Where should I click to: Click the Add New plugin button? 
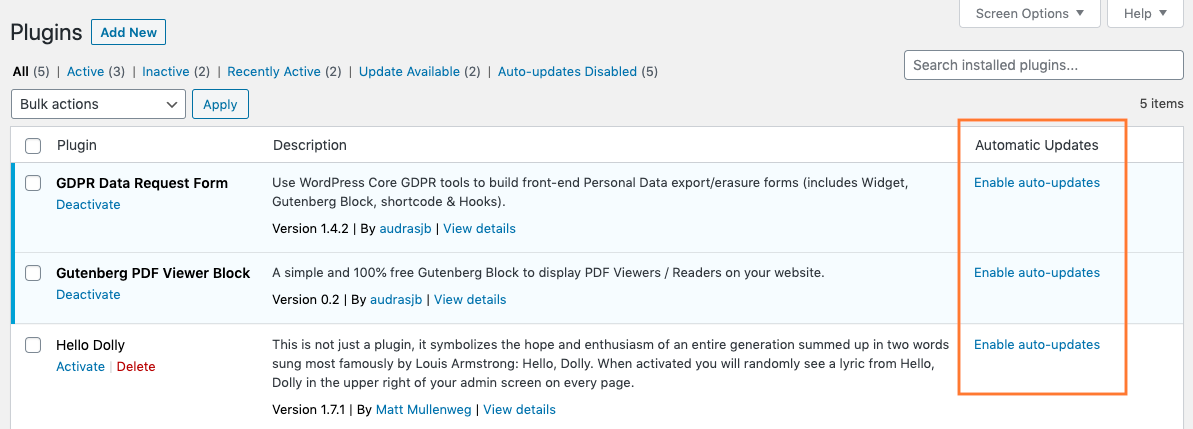pos(128,32)
